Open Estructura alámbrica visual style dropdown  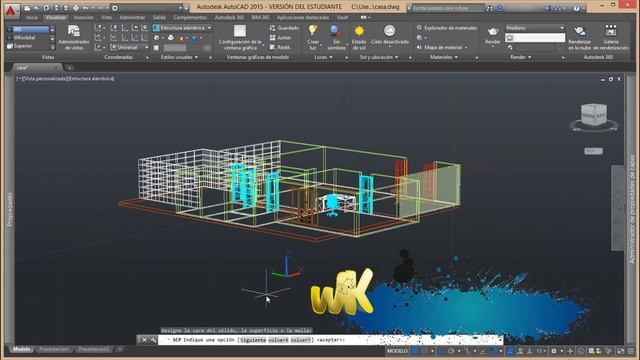[x=182, y=28]
